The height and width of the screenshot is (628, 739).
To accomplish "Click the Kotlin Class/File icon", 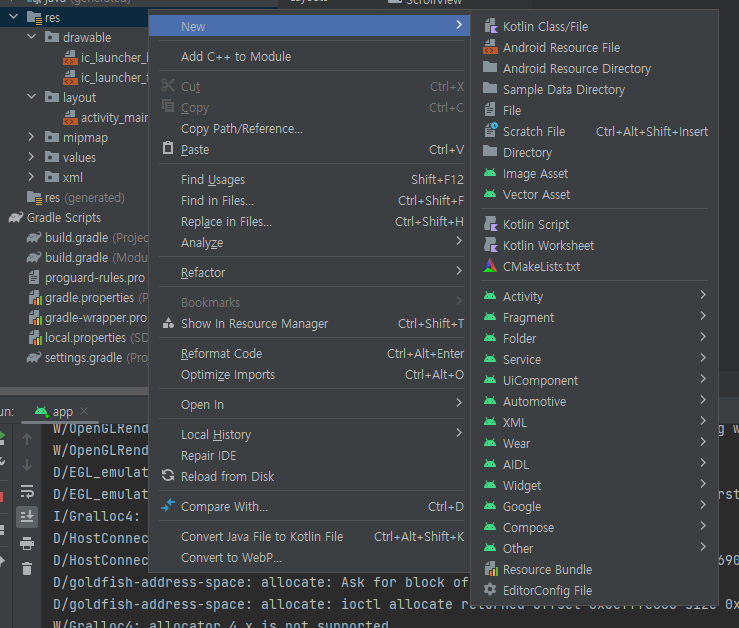I will (x=491, y=26).
